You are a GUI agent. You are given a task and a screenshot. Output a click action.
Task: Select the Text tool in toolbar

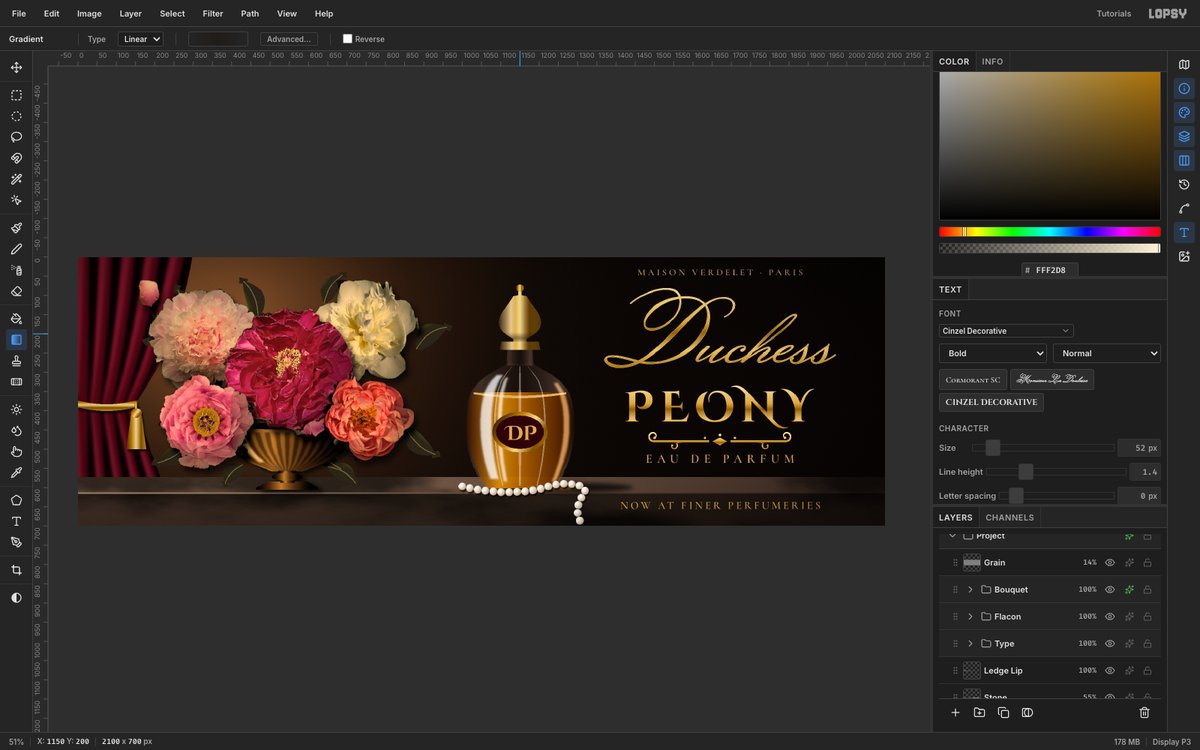(x=16, y=521)
